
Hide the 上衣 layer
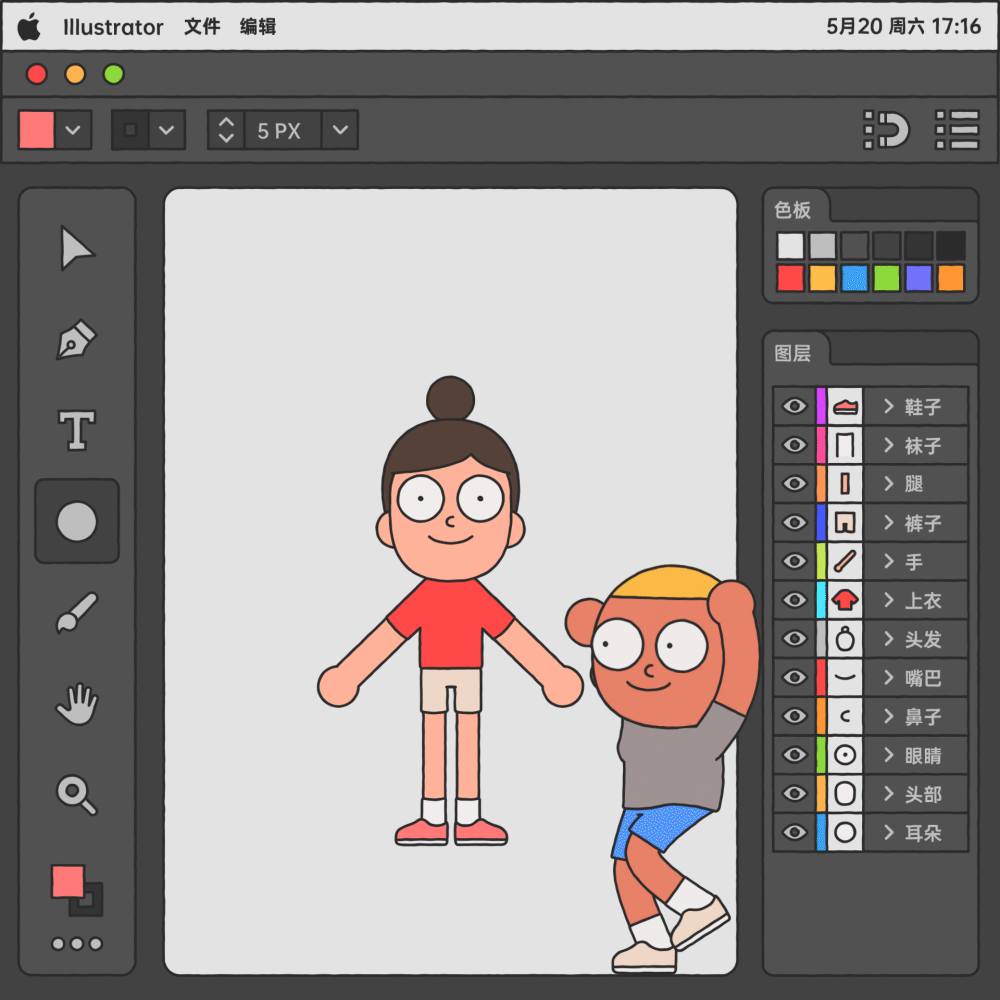pos(795,600)
